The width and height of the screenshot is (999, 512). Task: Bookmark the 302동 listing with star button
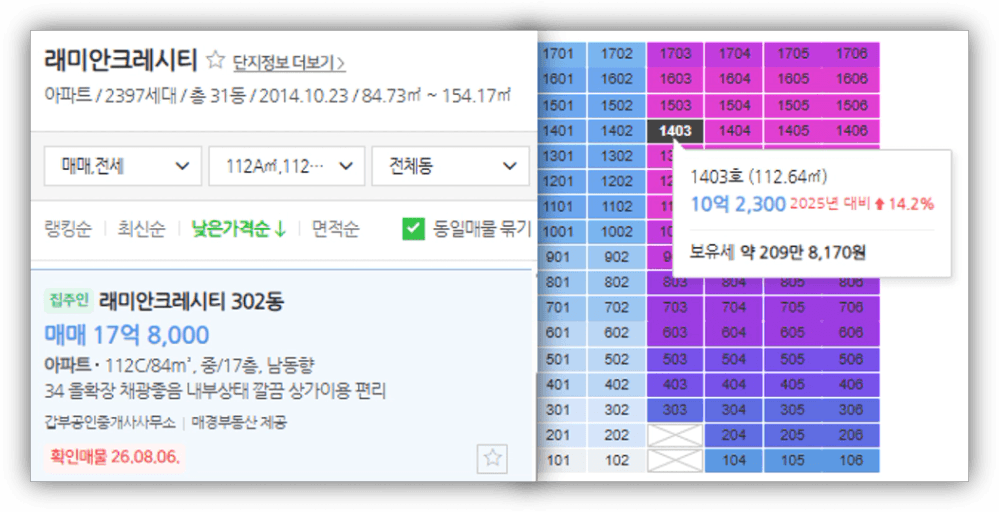click(x=492, y=458)
